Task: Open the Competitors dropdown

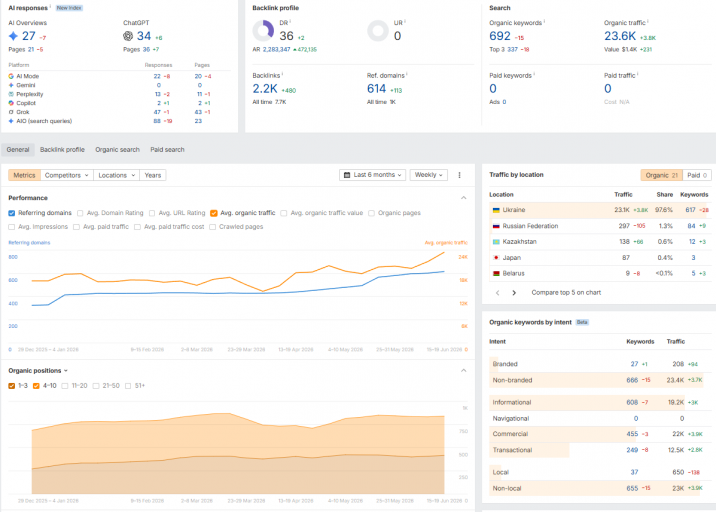Action: (67, 175)
